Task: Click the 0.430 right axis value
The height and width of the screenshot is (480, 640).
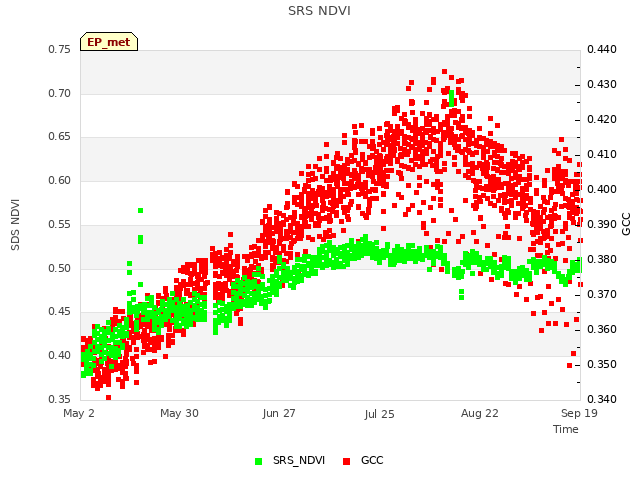Action: point(602,84)
